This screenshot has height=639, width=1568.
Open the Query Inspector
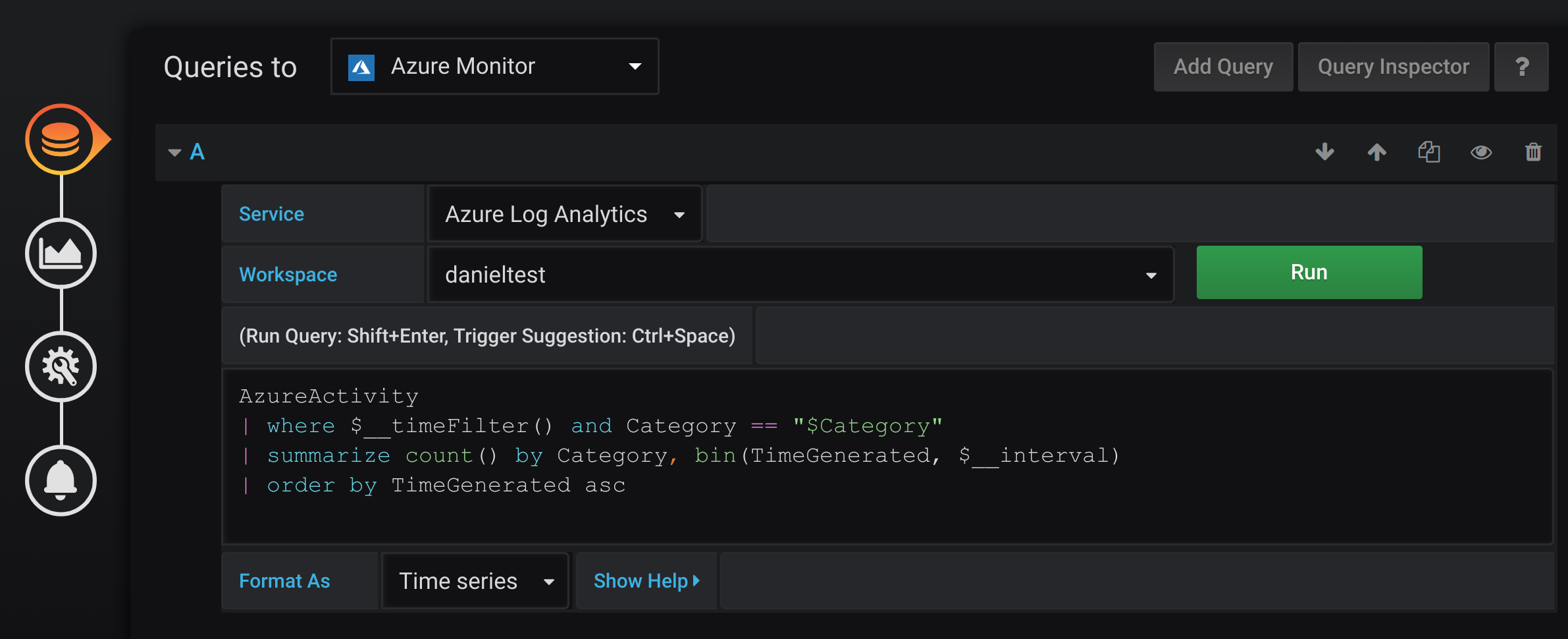[1393, 67]
